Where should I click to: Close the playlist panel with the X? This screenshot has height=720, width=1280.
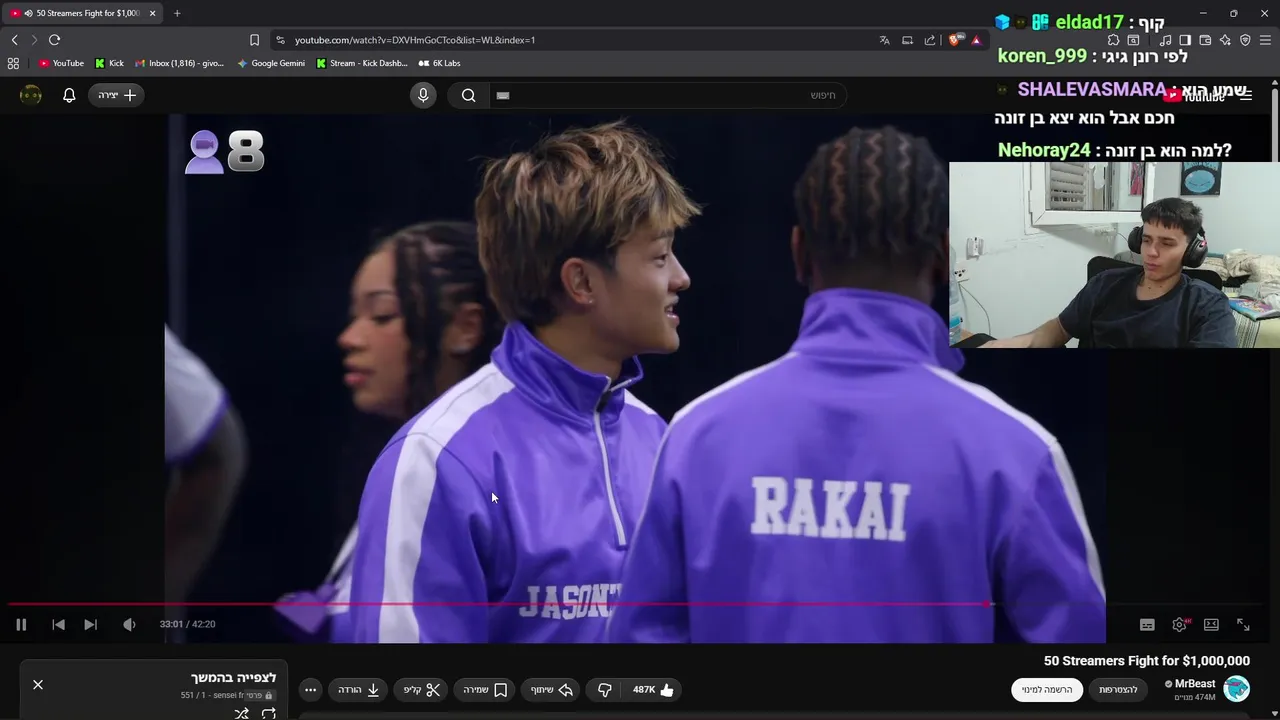tap(38, 684)
